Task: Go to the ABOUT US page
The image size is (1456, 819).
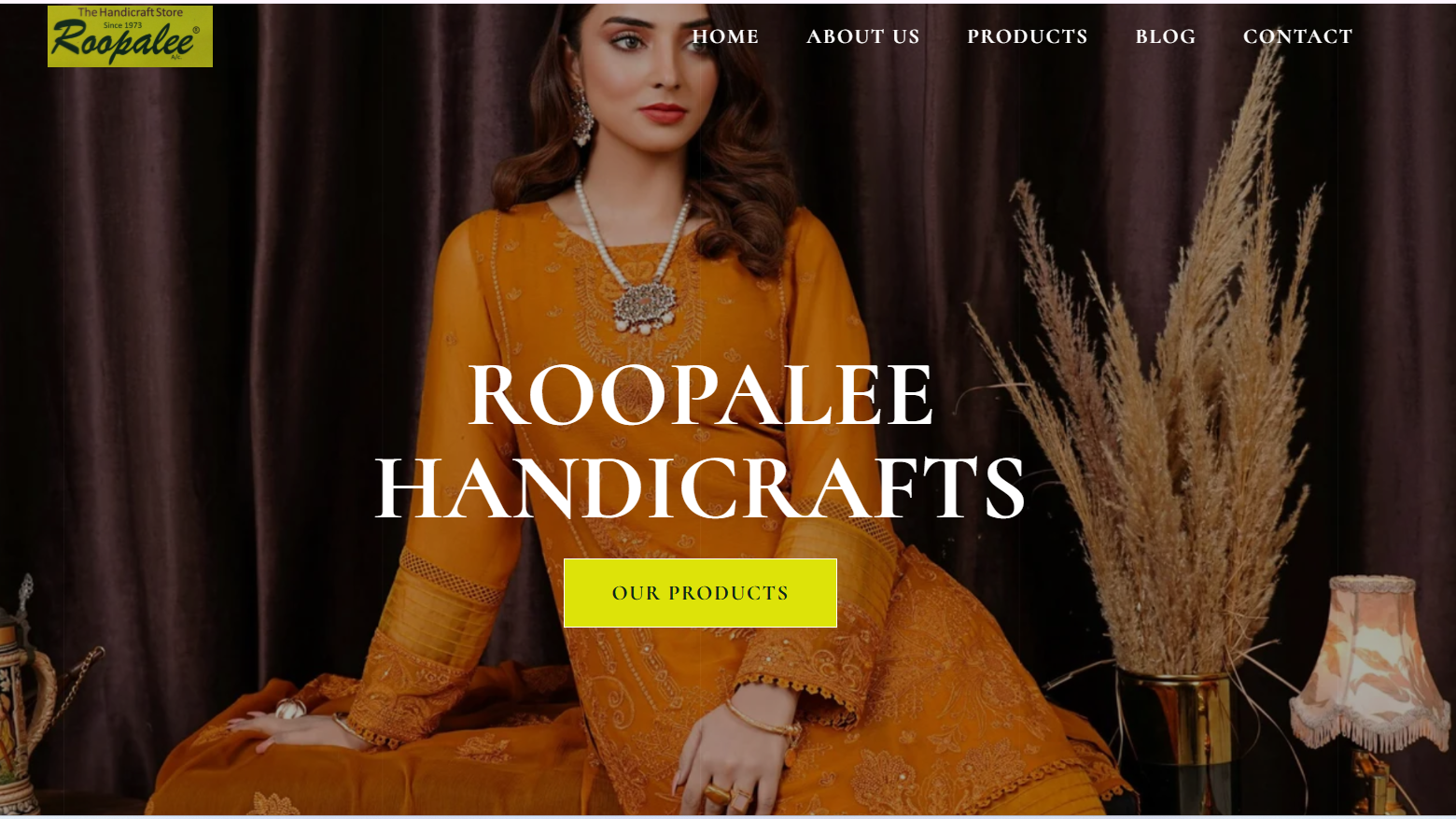Action: coord(862,36)
